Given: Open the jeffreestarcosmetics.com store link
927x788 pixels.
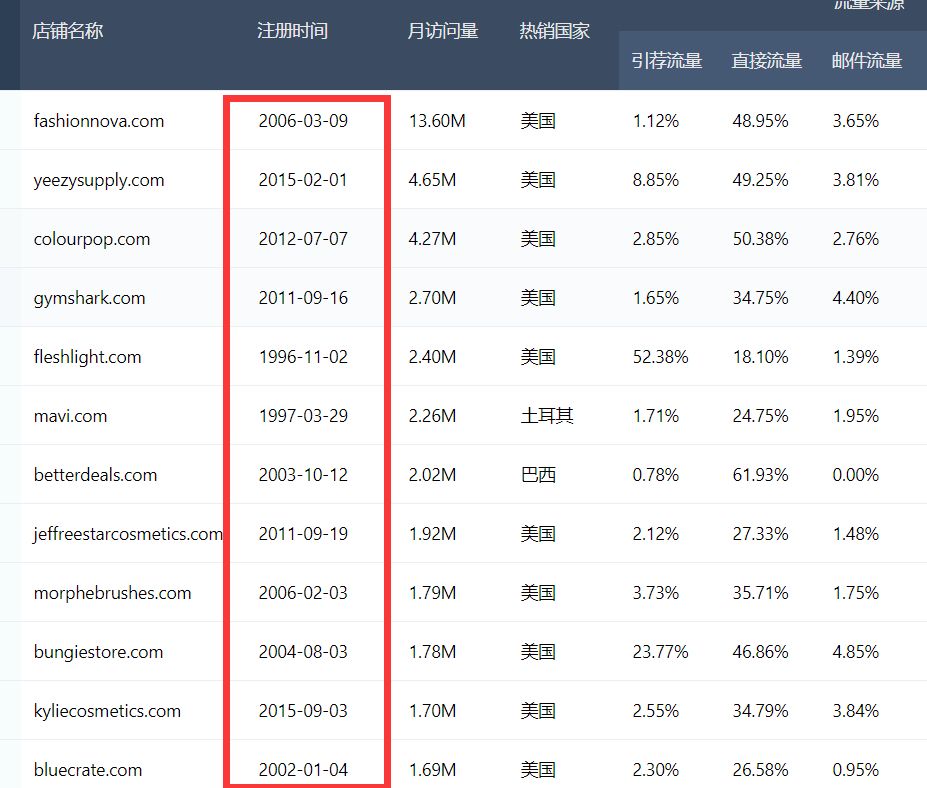Looking at the screenshot, I should coord(128,534).
